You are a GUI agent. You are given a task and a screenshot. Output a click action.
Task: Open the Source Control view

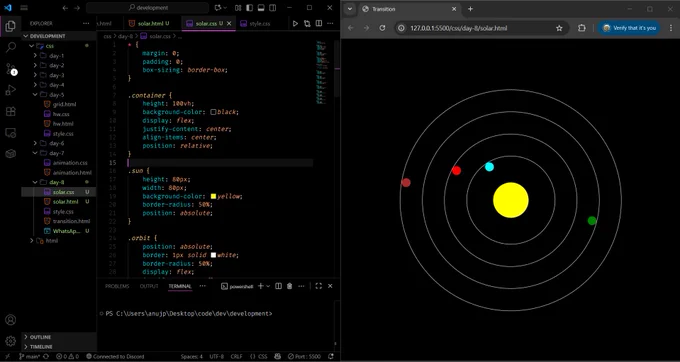coord(11,68)
